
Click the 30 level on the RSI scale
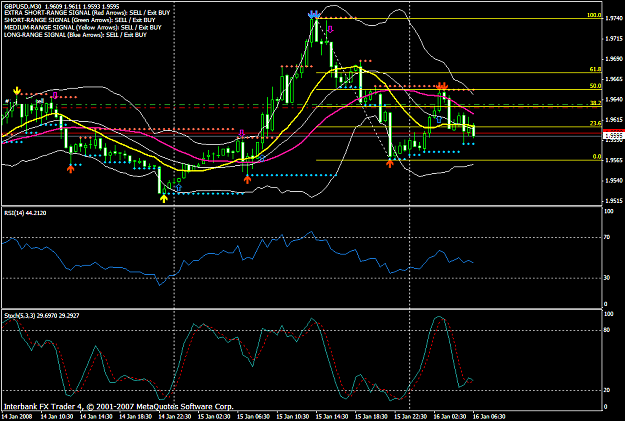[x=607, y=278]
